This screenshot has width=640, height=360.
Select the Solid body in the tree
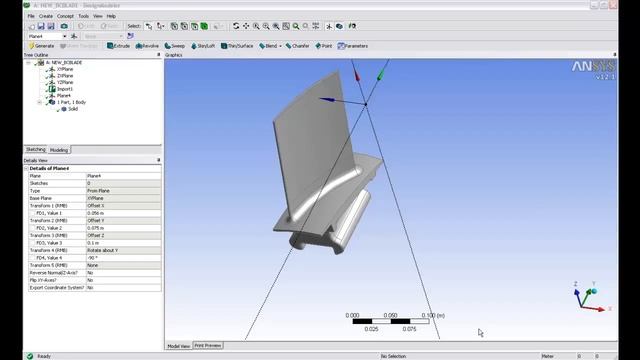73,109
